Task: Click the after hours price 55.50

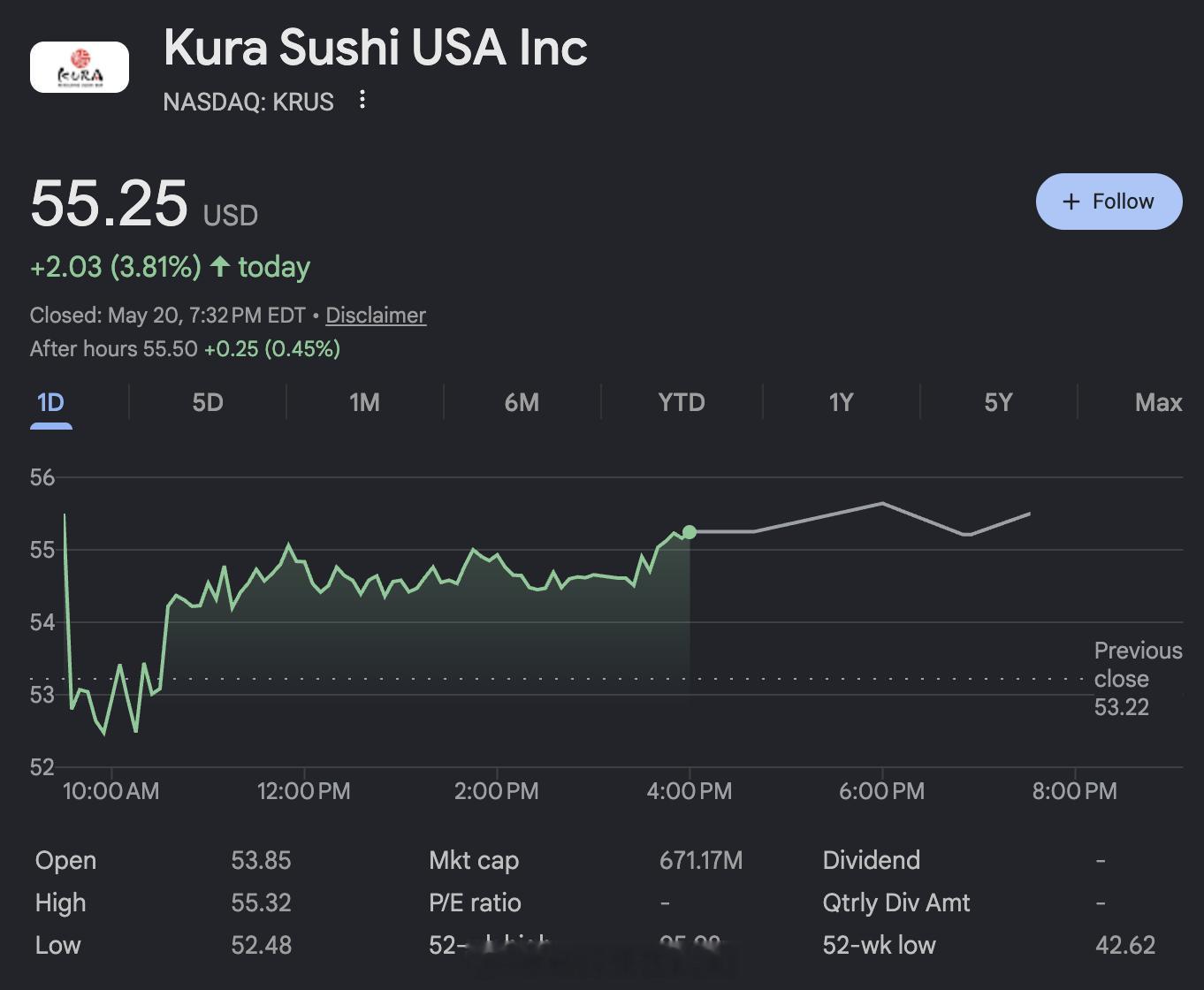Action: click(x=171, y=349)
